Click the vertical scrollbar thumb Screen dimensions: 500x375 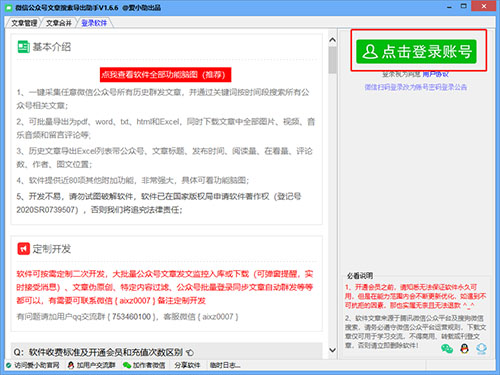pos(332,60)
